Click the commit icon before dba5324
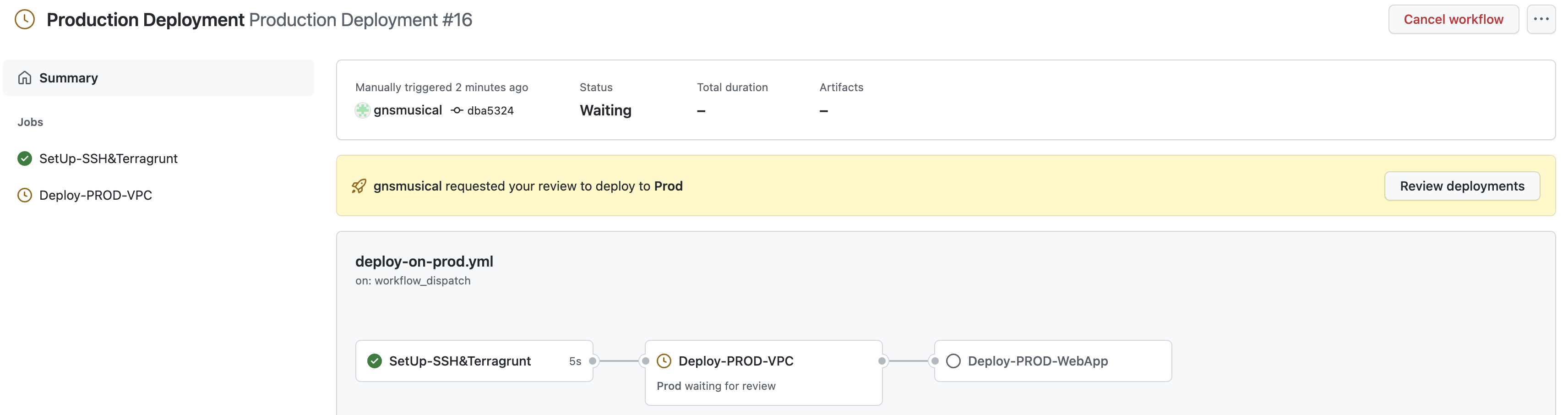 point(457,110)
